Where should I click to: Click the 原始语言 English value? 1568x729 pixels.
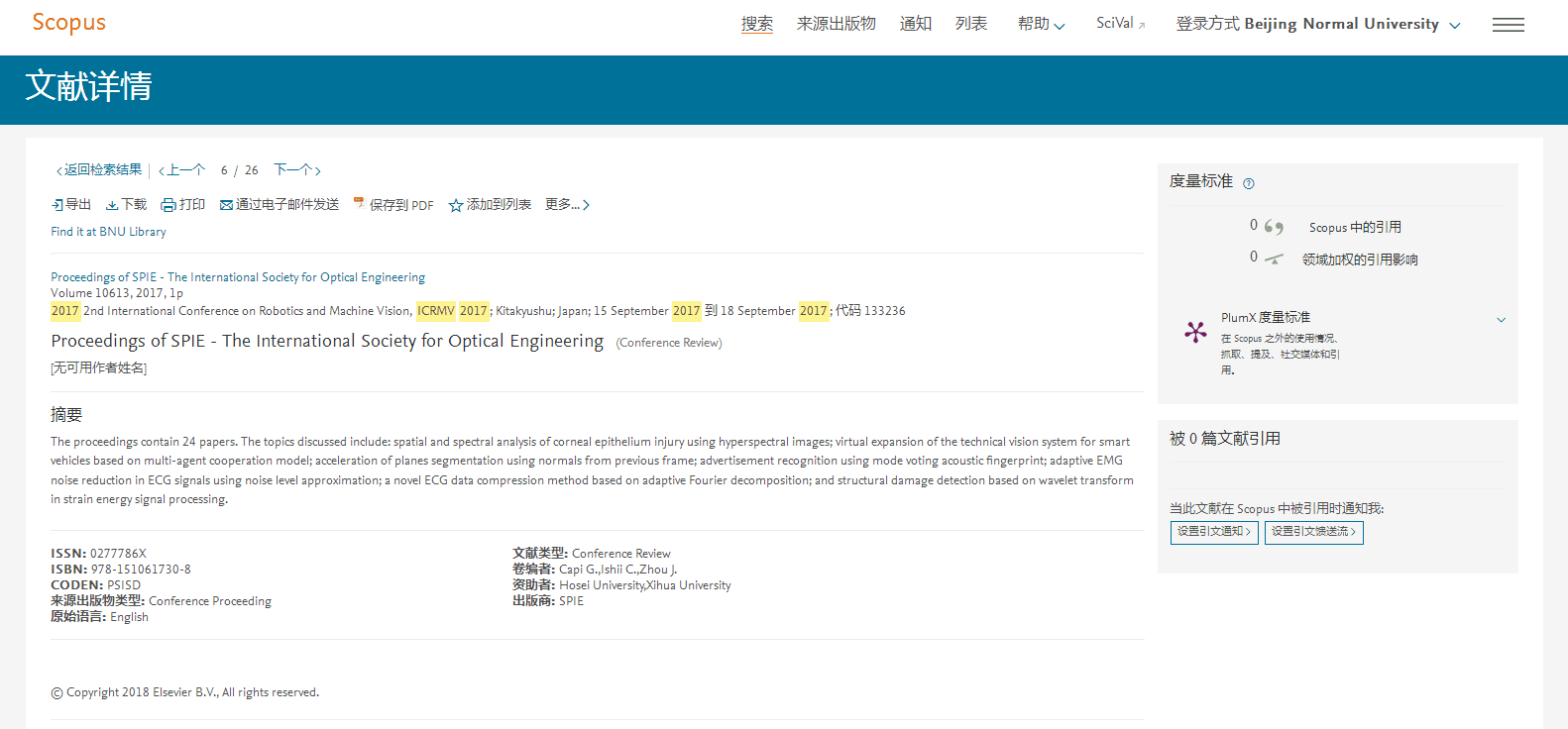tap(129, 617)
